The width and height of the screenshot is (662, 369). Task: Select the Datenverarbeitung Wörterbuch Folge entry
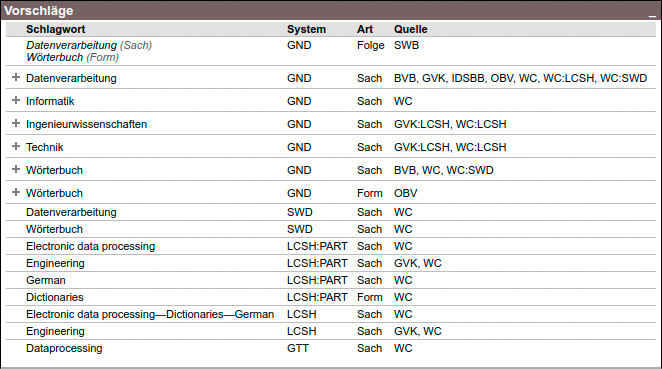(x=331, y=51)
